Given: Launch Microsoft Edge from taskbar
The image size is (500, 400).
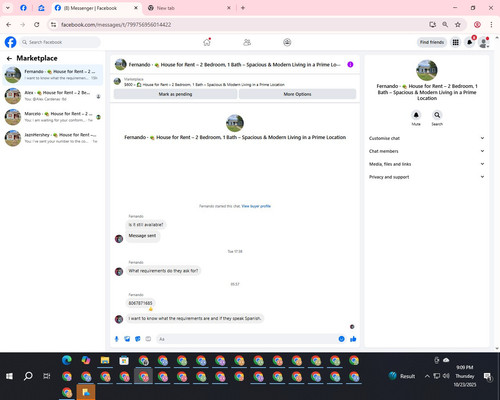Looking at the screenshot, I should point(67,360).
